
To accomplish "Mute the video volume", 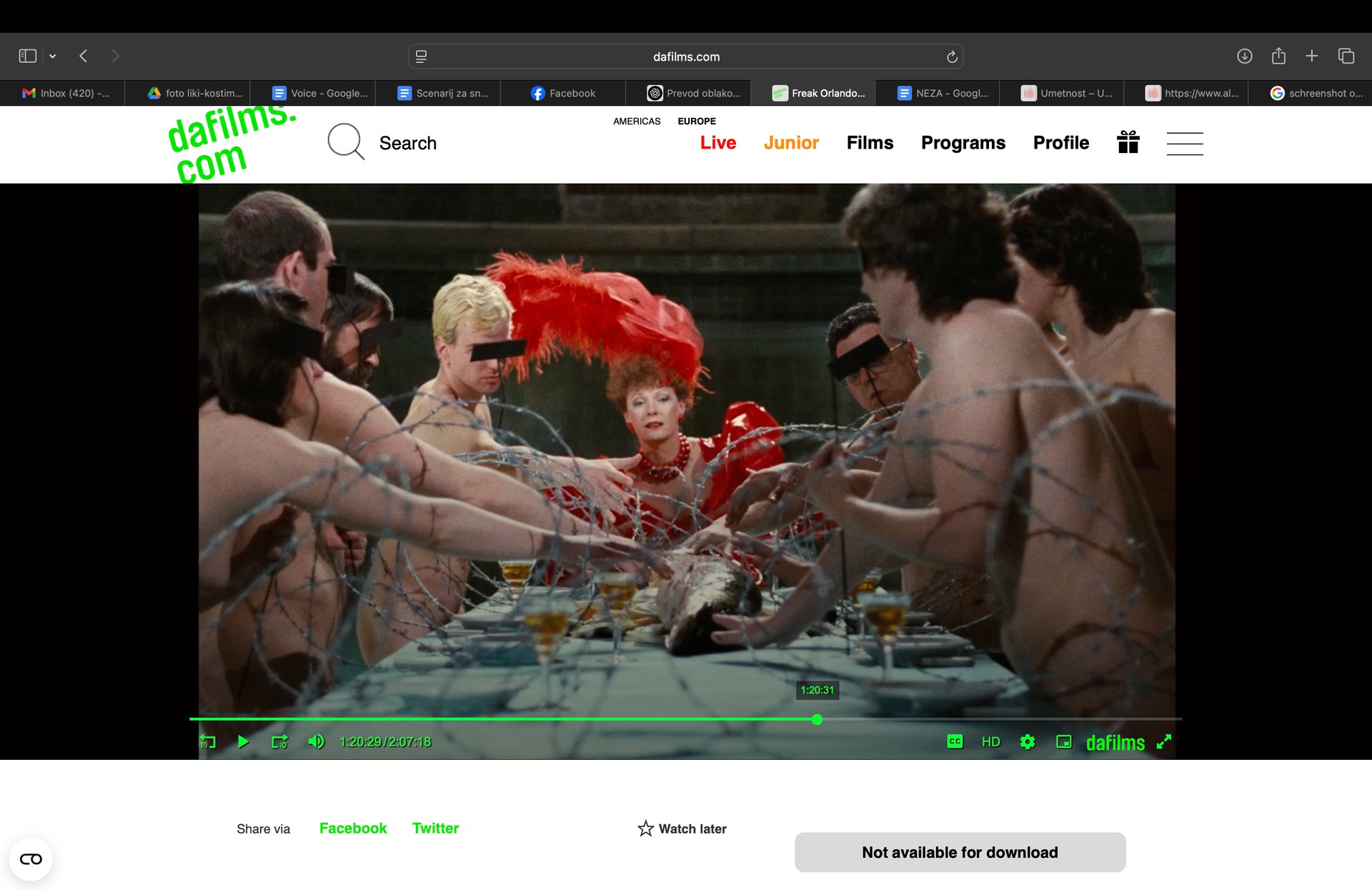I will point(316,741).
